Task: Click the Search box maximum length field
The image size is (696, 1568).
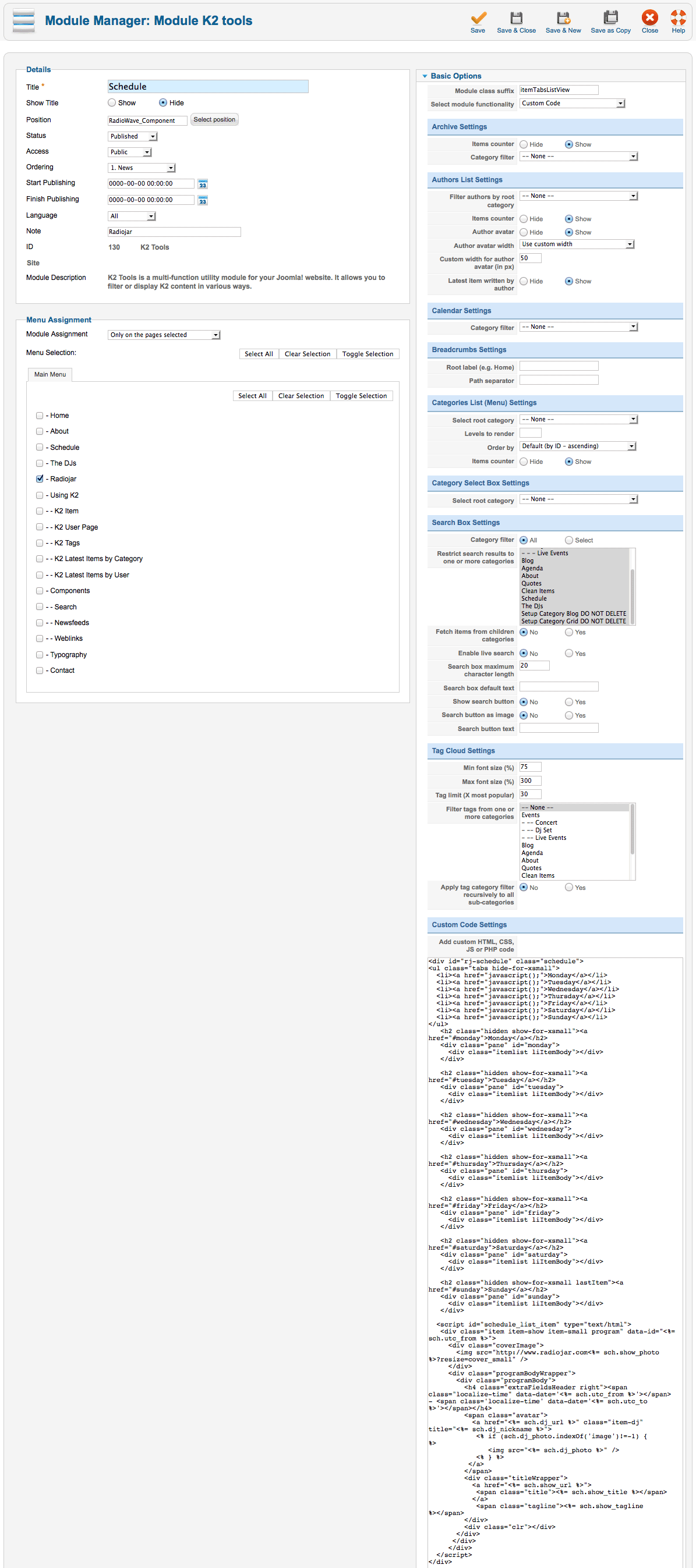Action: click(x=535, y=666)
